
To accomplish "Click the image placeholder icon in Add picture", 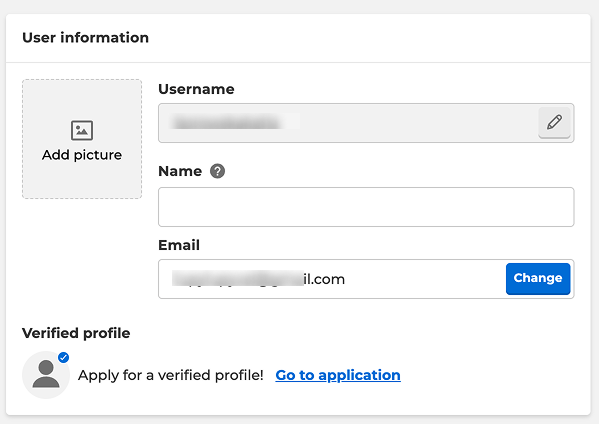I will (x=82, y=130).
